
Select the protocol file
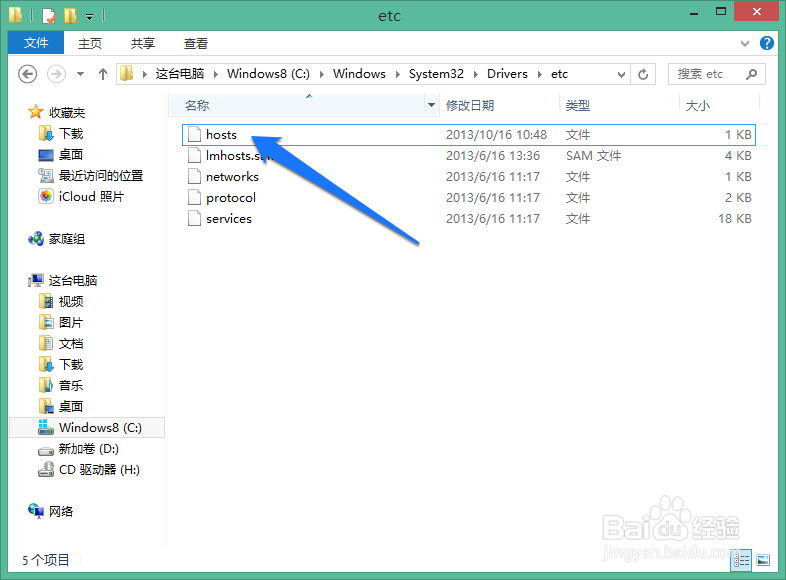coord(469,198)
